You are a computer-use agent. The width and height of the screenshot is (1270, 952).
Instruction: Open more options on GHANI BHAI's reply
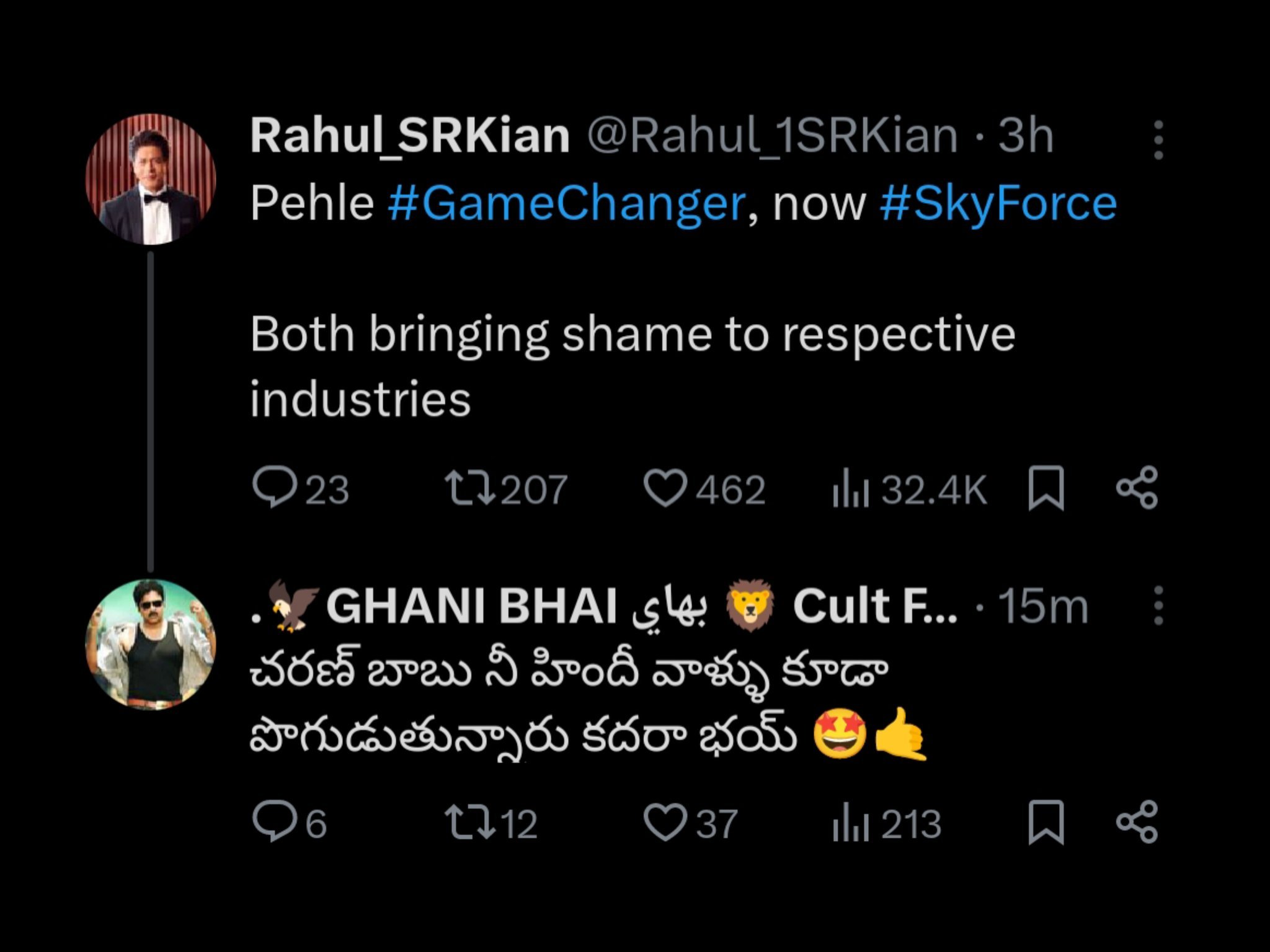coord(1158,606)
